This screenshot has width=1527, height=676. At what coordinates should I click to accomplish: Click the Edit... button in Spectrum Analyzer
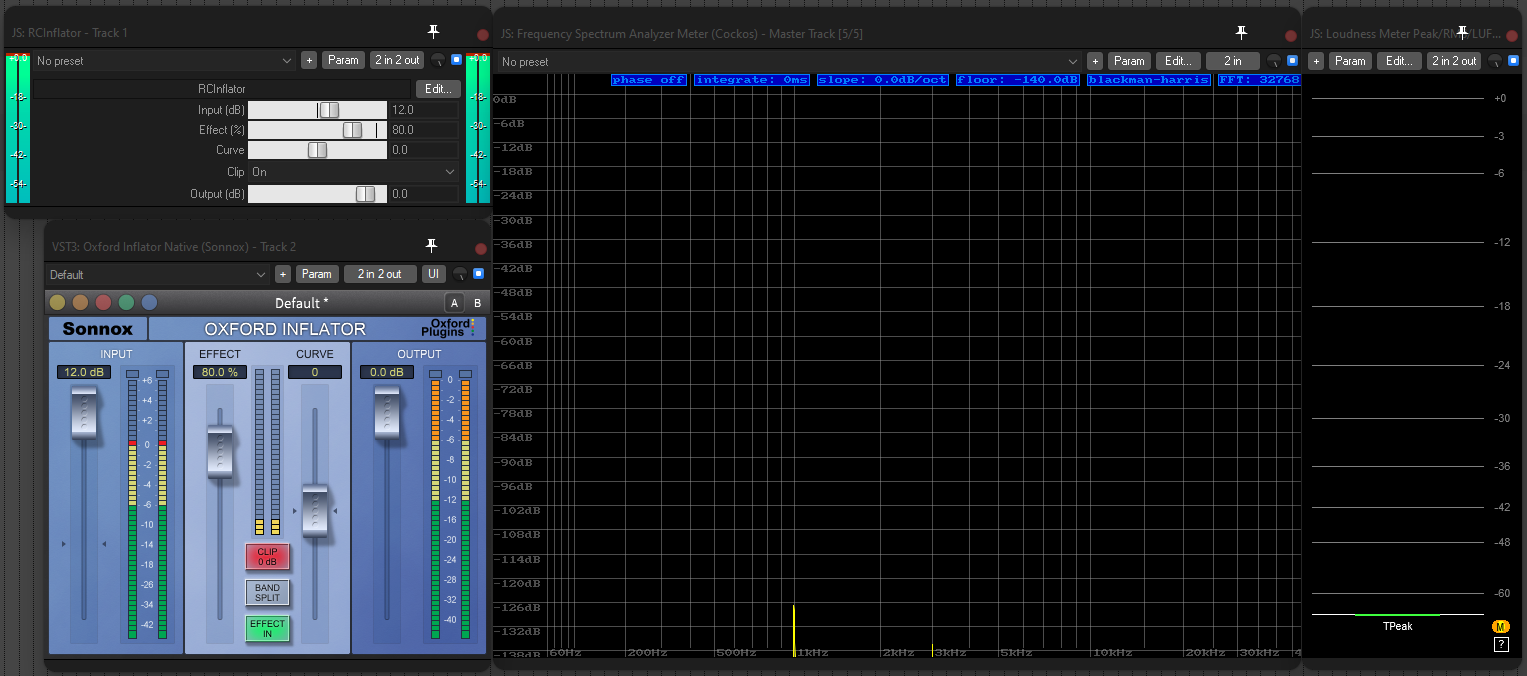click(1176, 61)
